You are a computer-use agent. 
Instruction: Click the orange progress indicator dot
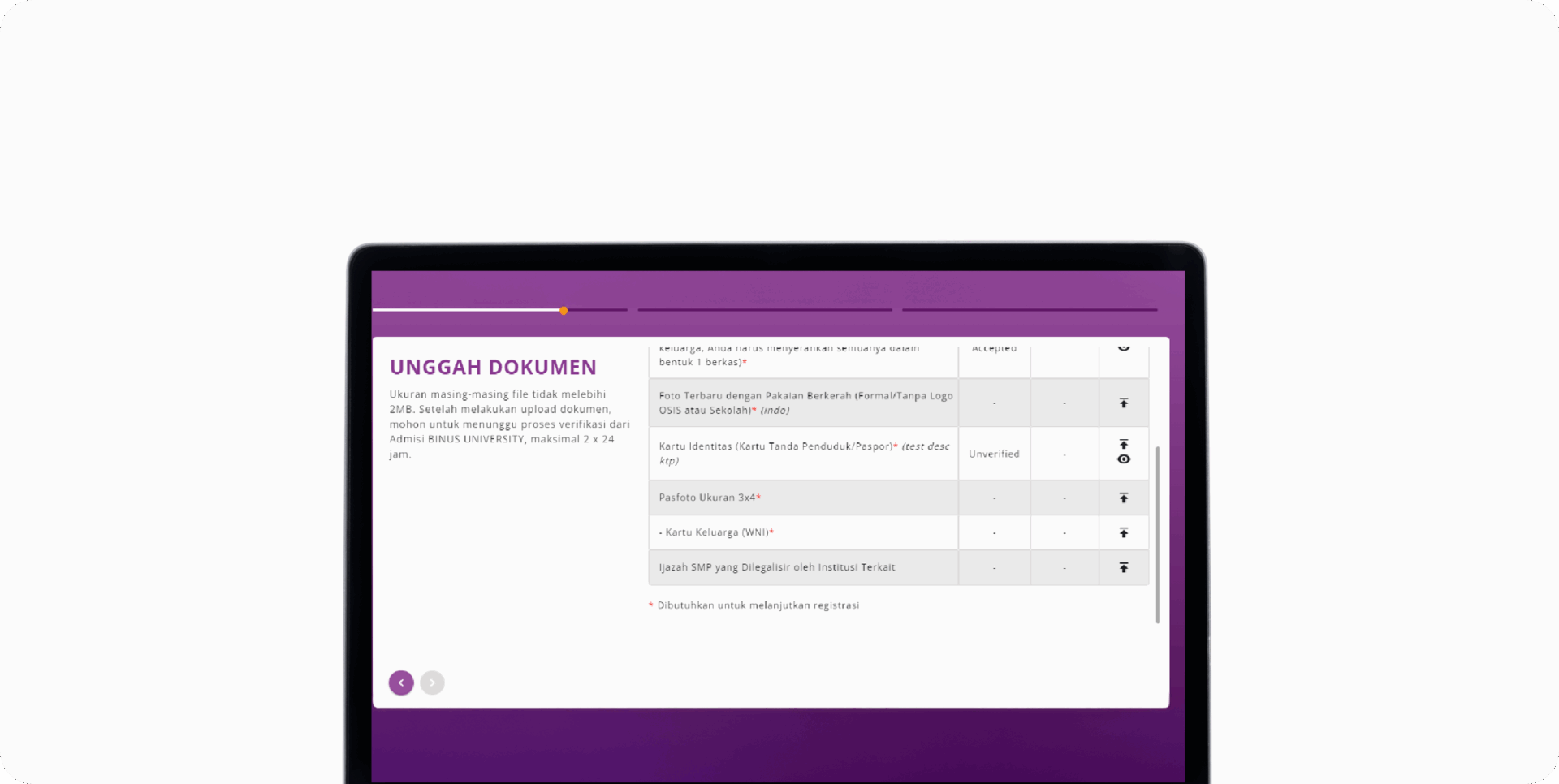pos(564,311)
